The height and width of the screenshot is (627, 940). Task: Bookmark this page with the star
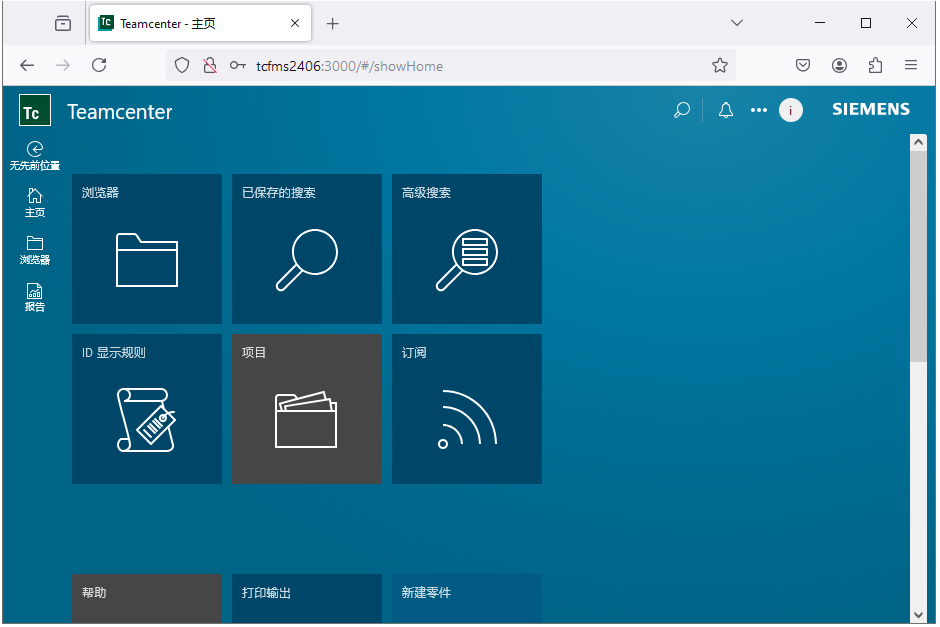point(720,65)
